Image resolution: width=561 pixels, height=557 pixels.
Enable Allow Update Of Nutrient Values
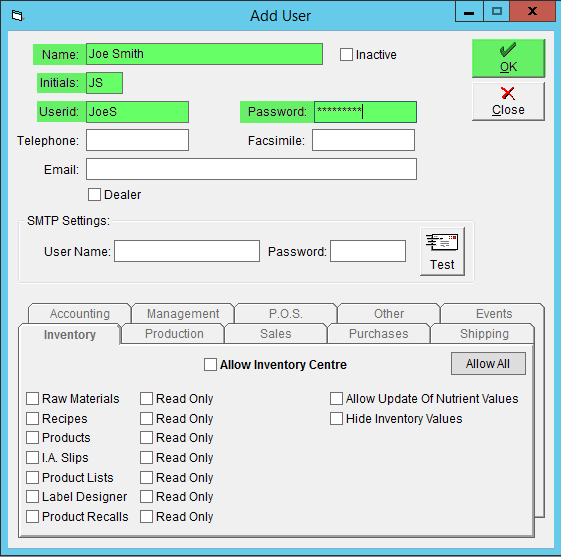point(336,399)
